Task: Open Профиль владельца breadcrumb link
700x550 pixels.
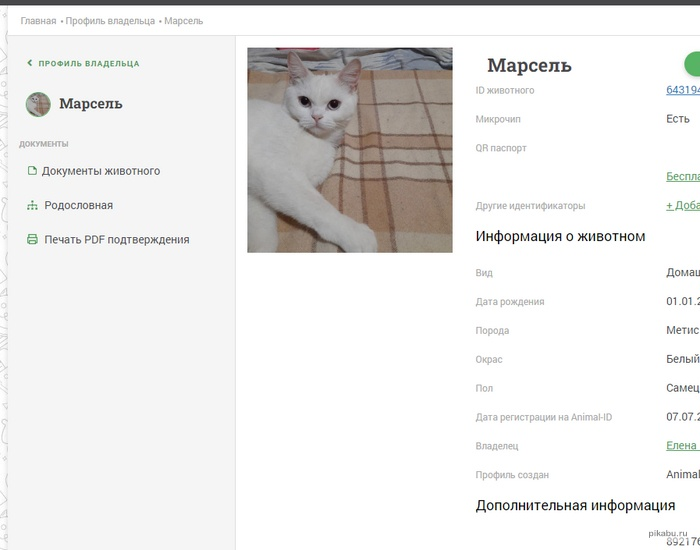Action: coord(110,21)
